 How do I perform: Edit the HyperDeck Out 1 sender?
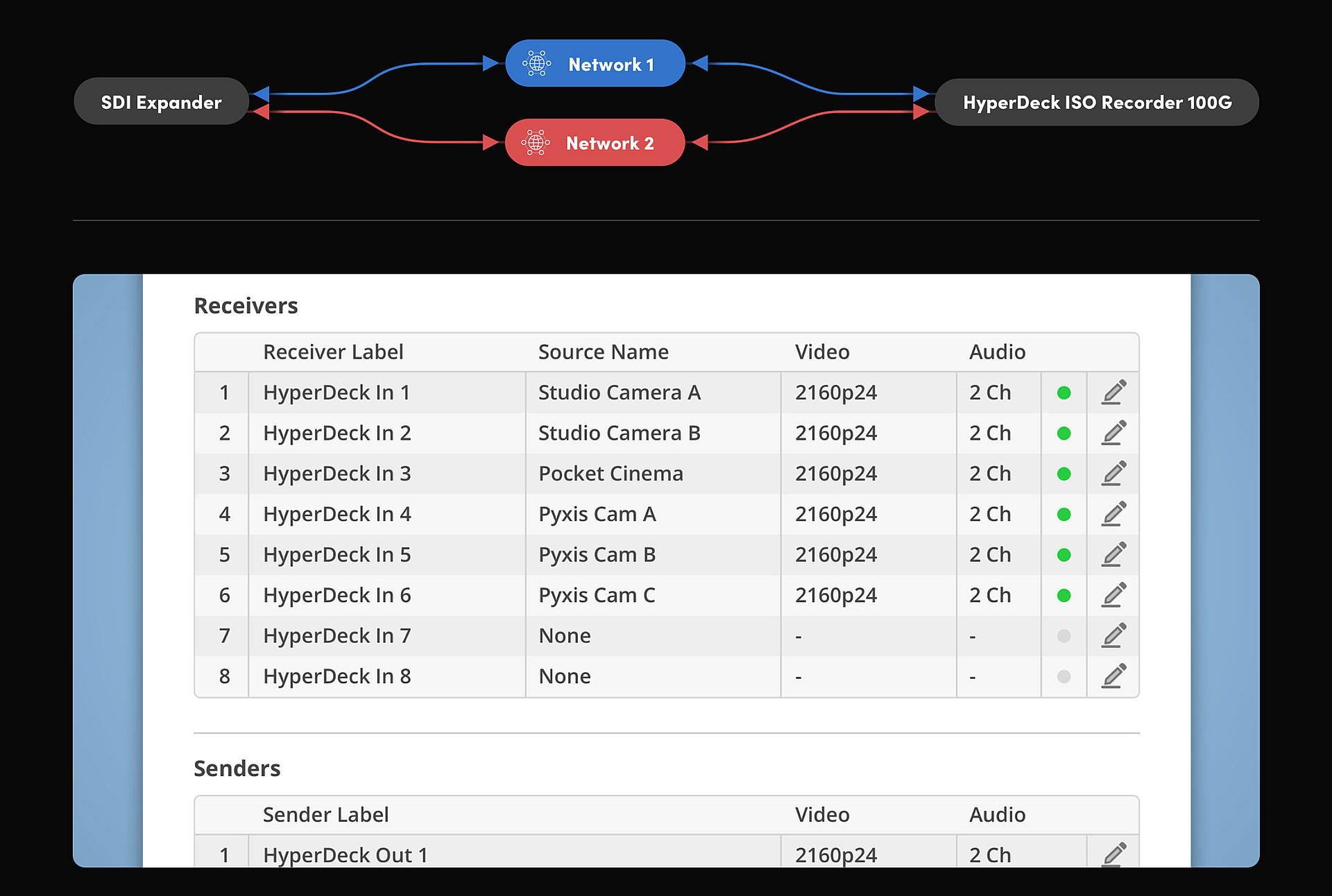1113,854
